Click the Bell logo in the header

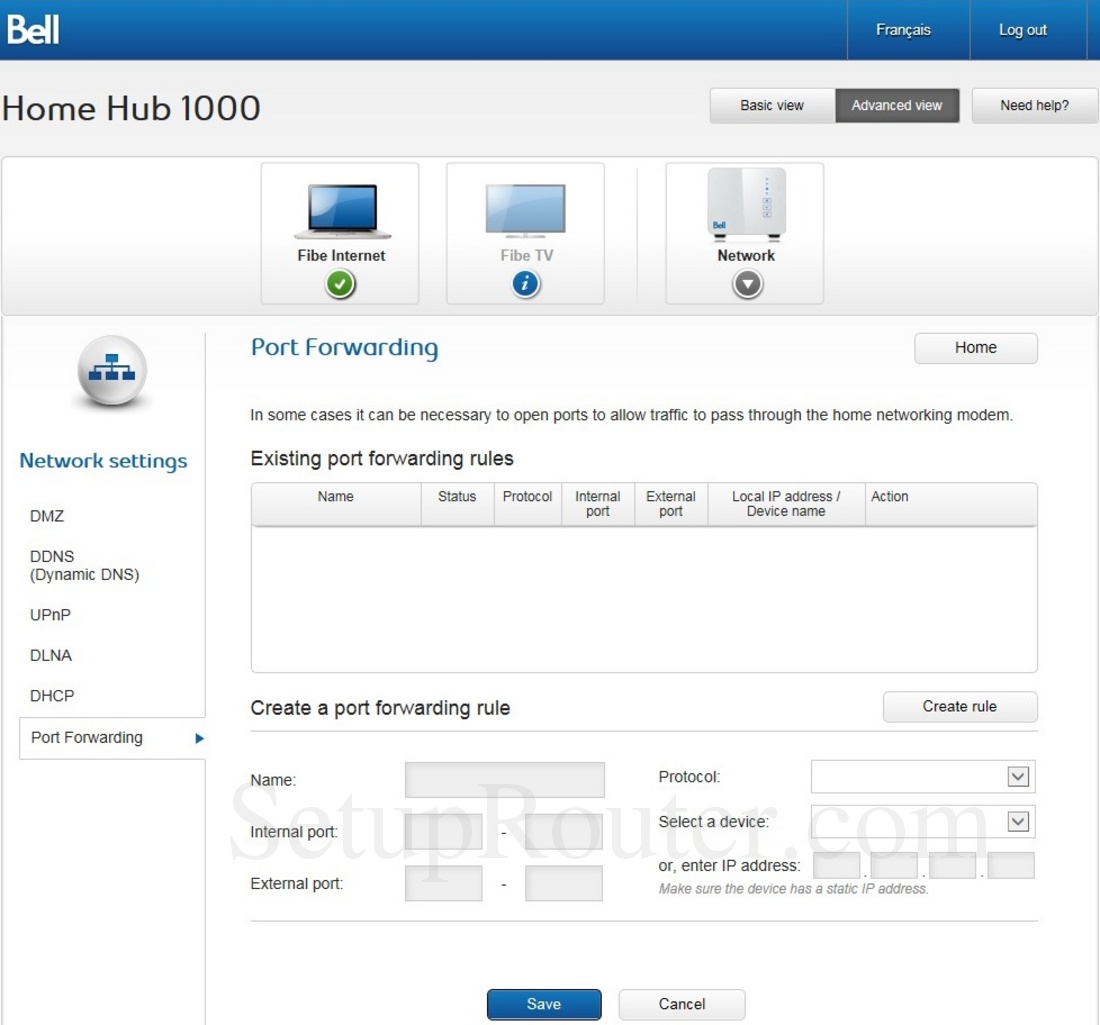click(33, 29)
